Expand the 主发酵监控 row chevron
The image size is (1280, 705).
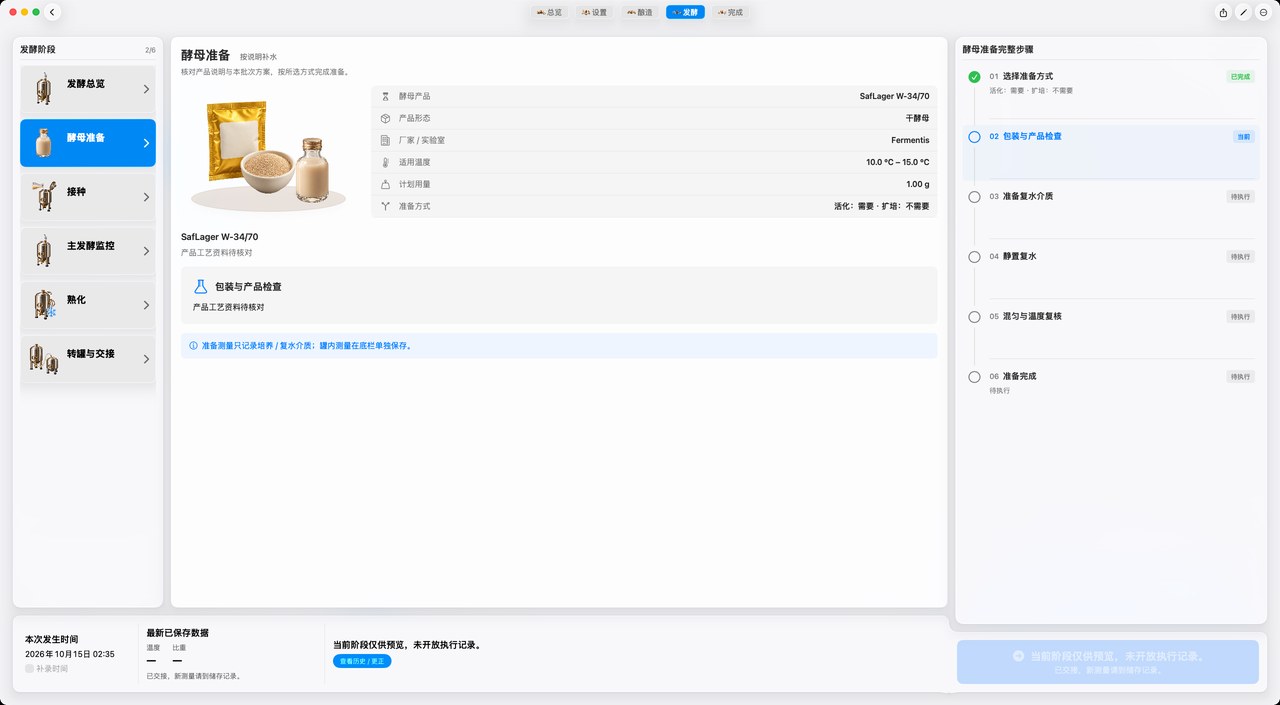point(146,251)
